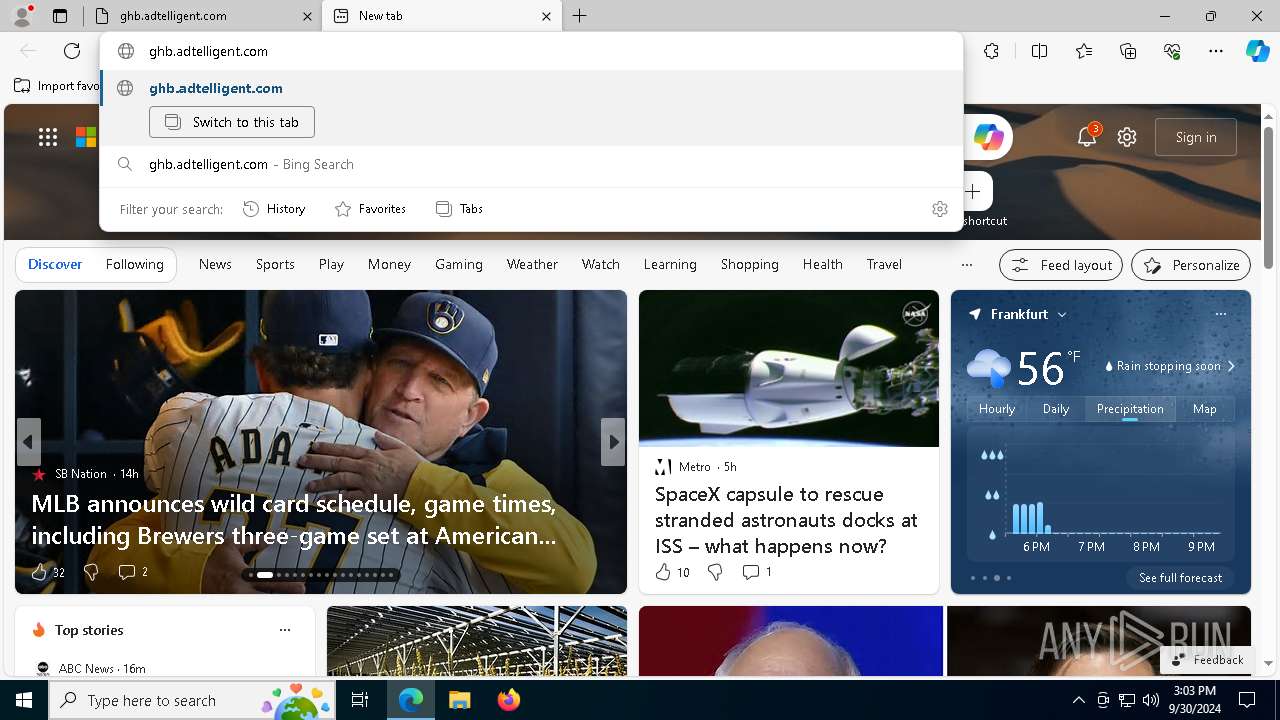
Task: Open File Explorer from taskbar
Action: pyautogui.click(x=459, y=700)
